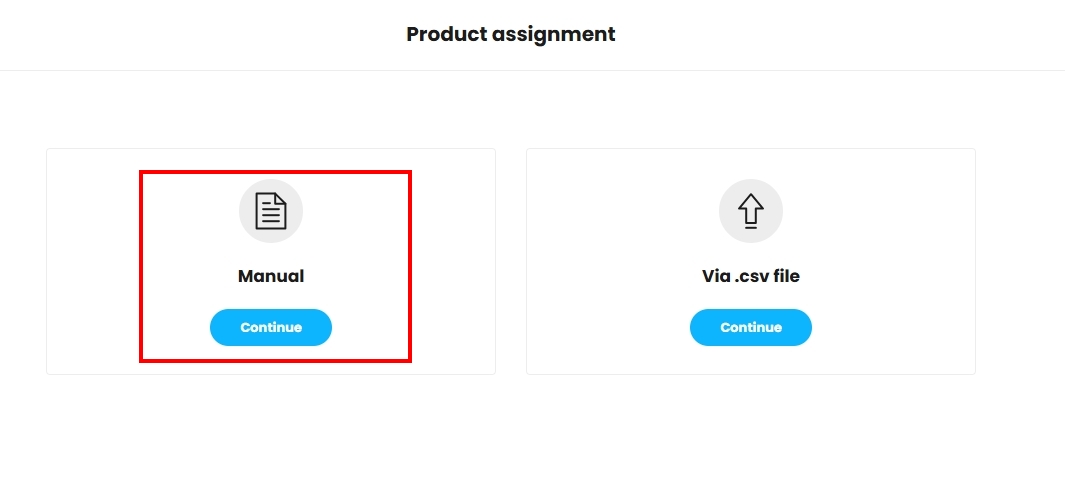
Task: Select the "Via .csv file" label
Action: tap(751, 276)
